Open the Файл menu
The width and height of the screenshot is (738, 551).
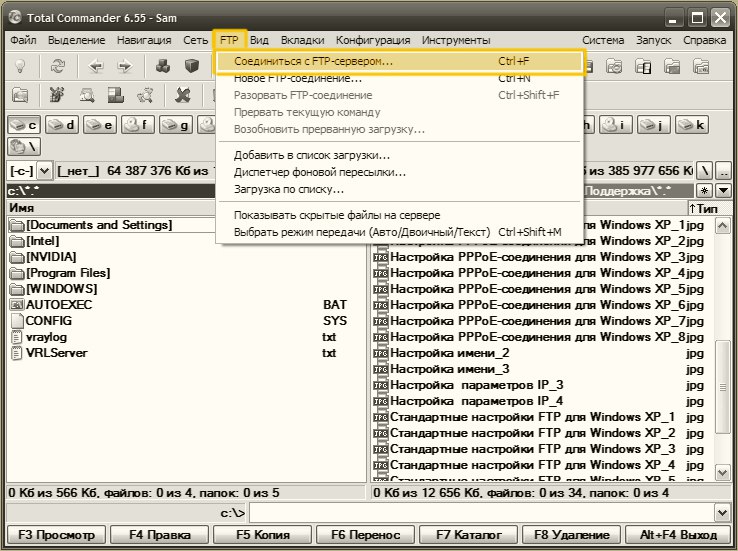[23, 40]
